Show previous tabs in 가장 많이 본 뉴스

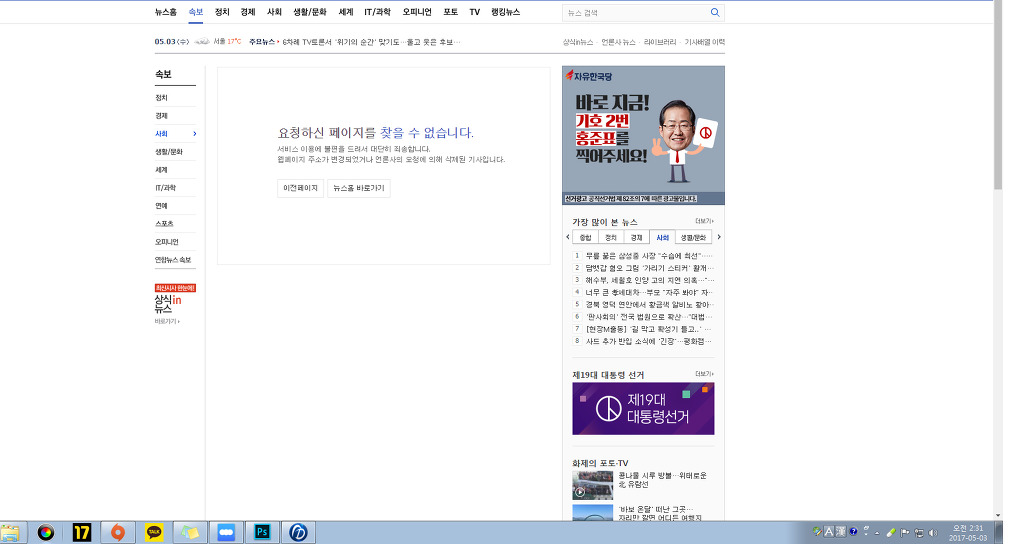point(568,237)
